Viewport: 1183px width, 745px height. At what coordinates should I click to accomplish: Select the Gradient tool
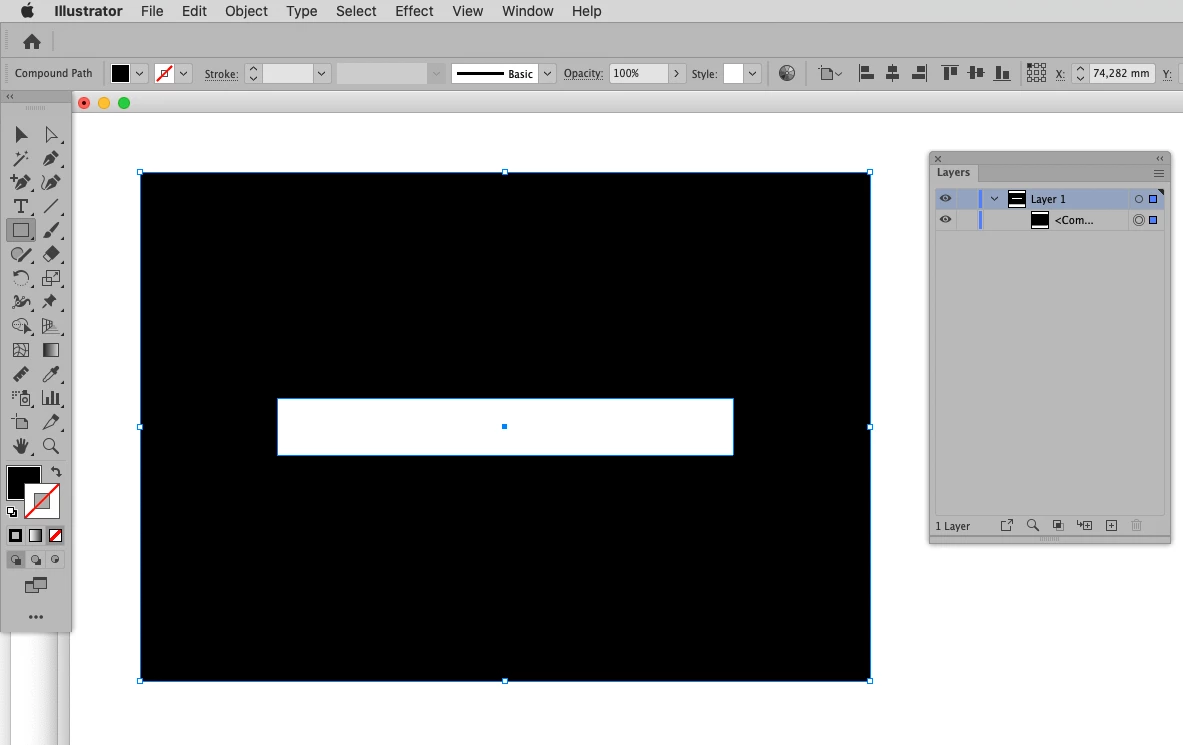[x=51, y=350]
